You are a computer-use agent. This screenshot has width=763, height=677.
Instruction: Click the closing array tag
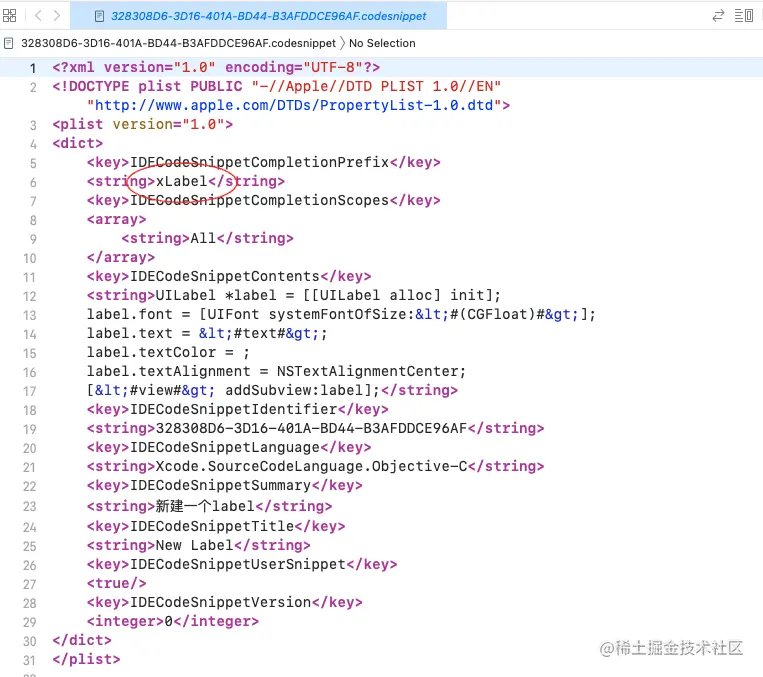point(121,257)
